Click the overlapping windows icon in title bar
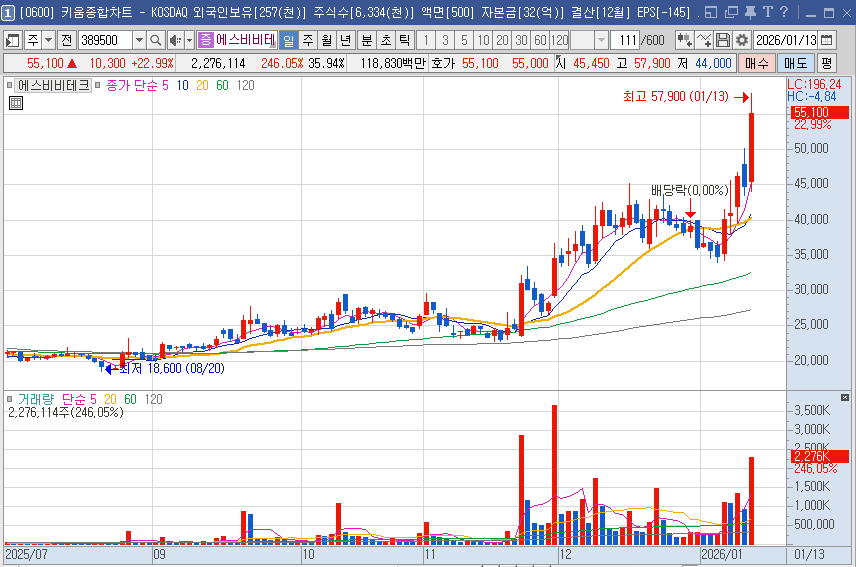The image size is (856, 567). coord(731,12)
